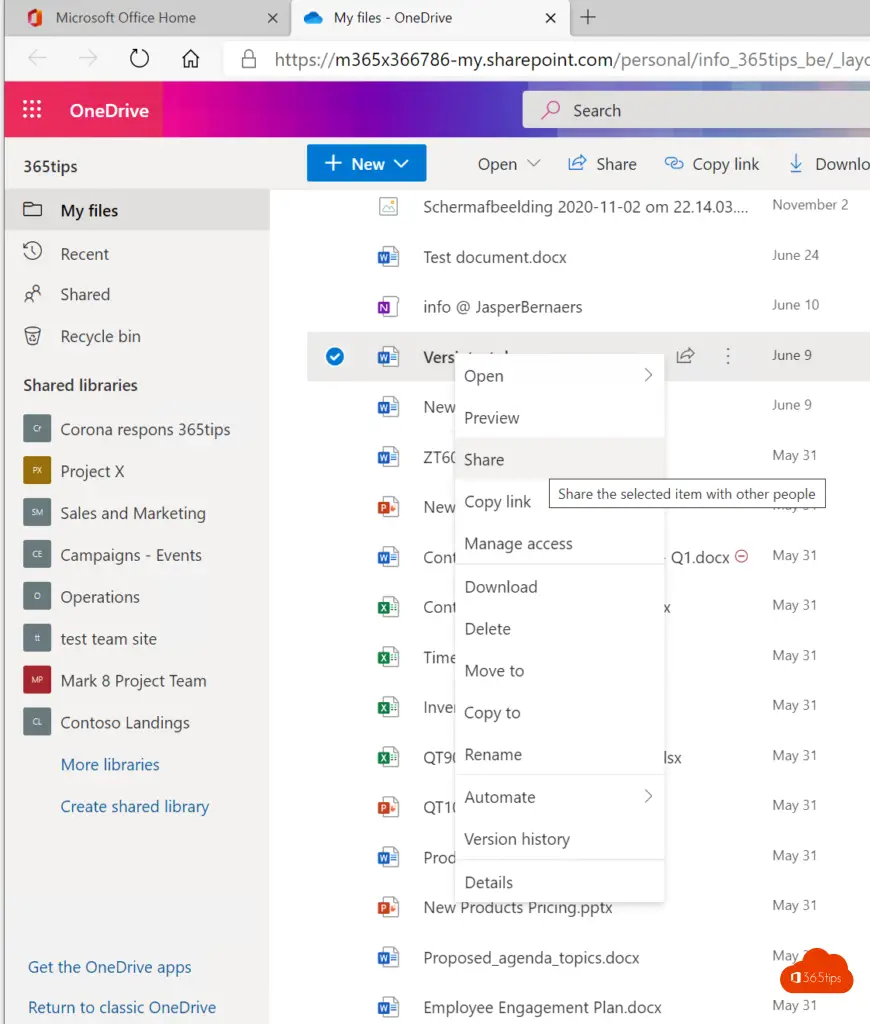Click the browser address bar URL
The height and width of the screenshot is (1024, 870).
point(572,59)
